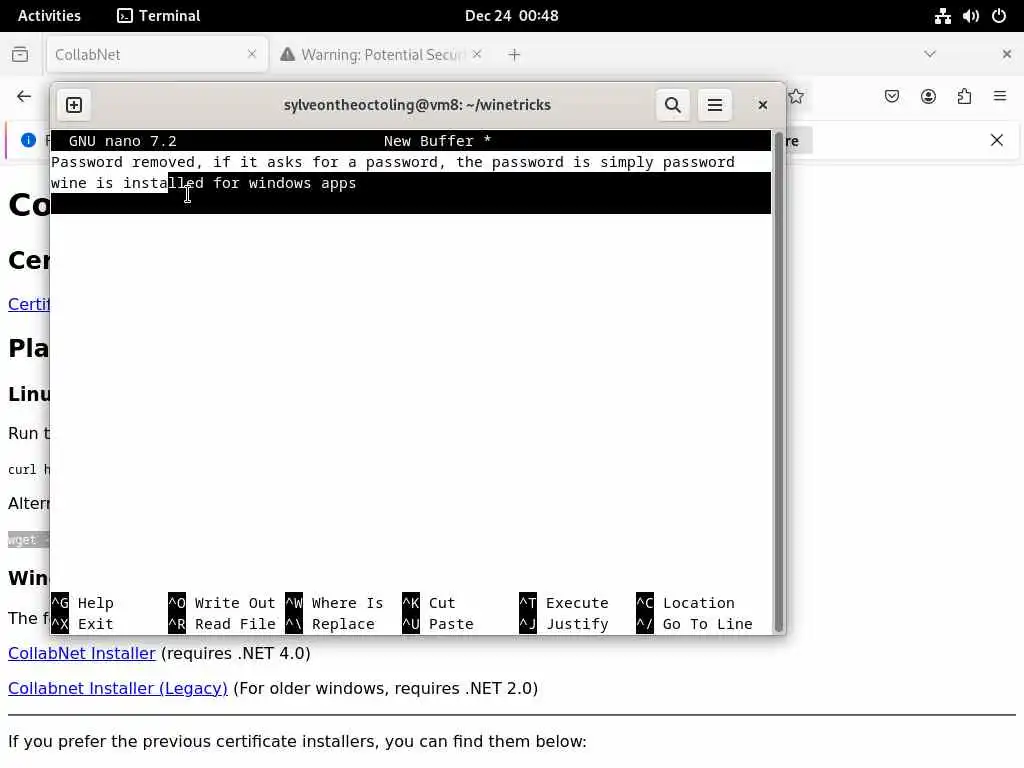
Task: Click the volume icon in system tray
Action: pyautogui.click(x=970, y=16)
